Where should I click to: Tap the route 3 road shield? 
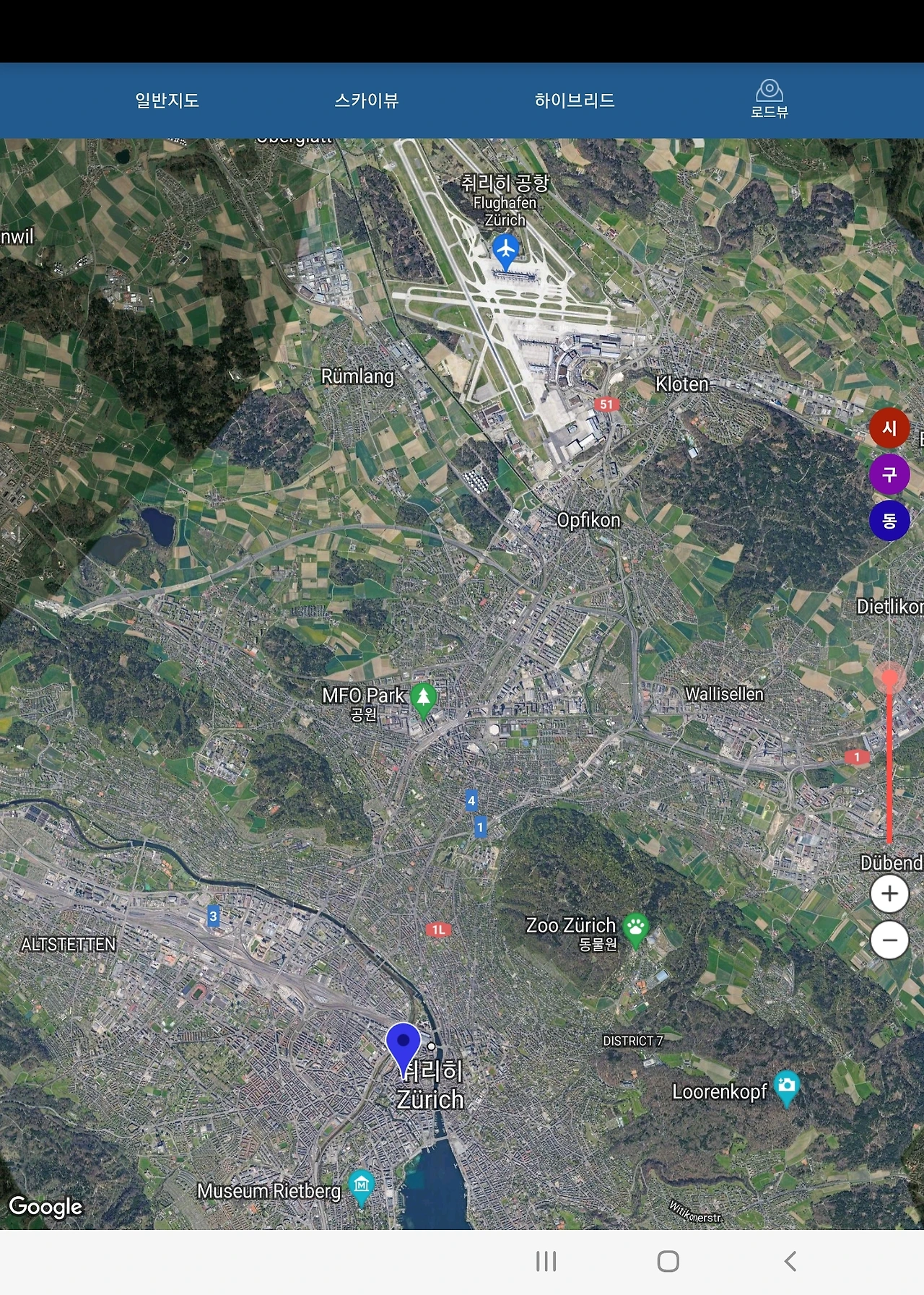[213, 917]
